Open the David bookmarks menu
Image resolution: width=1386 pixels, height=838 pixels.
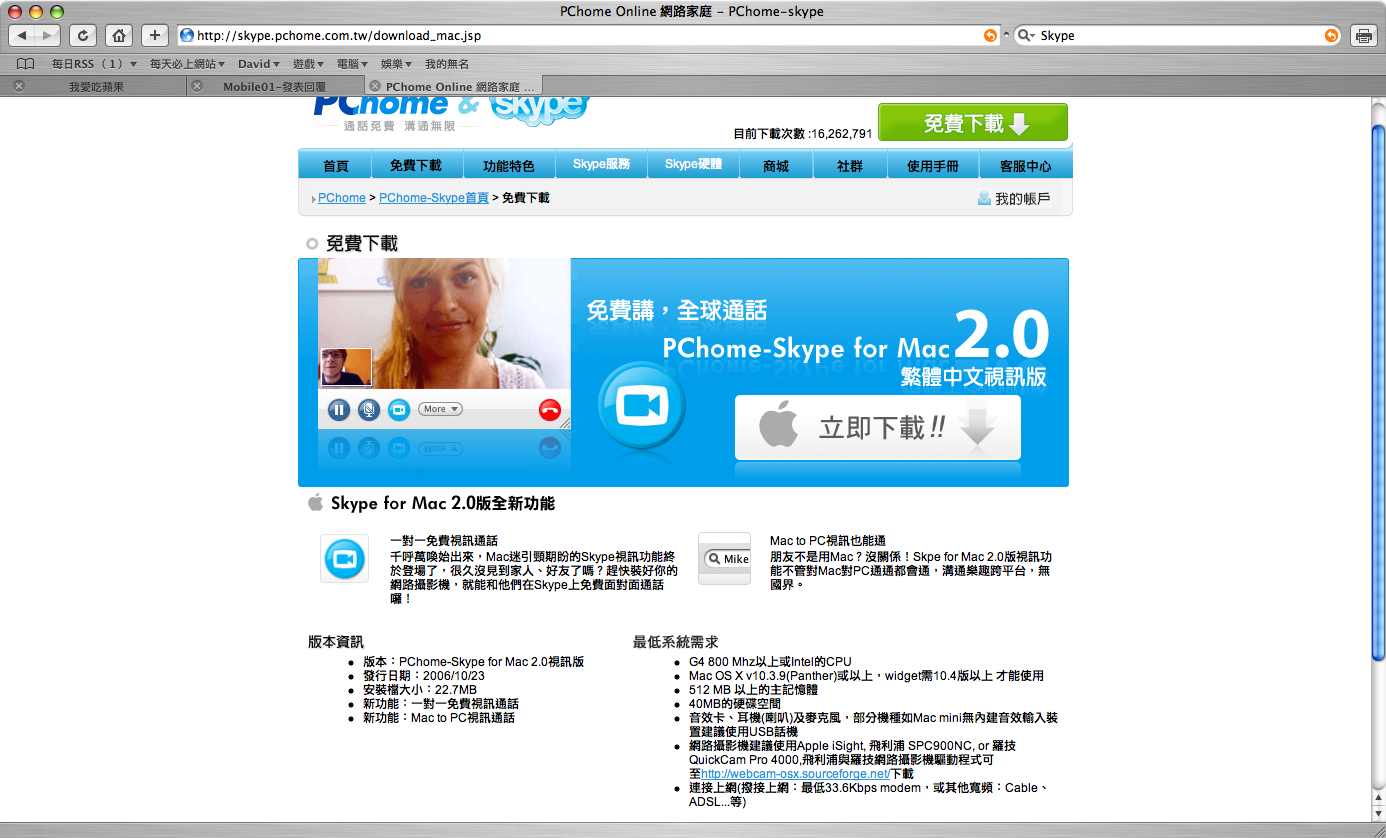click(x=259, y=63)
